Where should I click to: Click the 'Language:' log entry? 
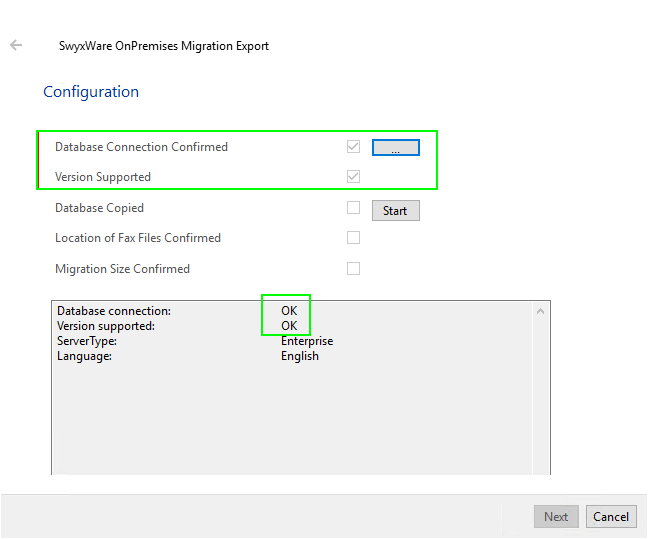(84, 356)
